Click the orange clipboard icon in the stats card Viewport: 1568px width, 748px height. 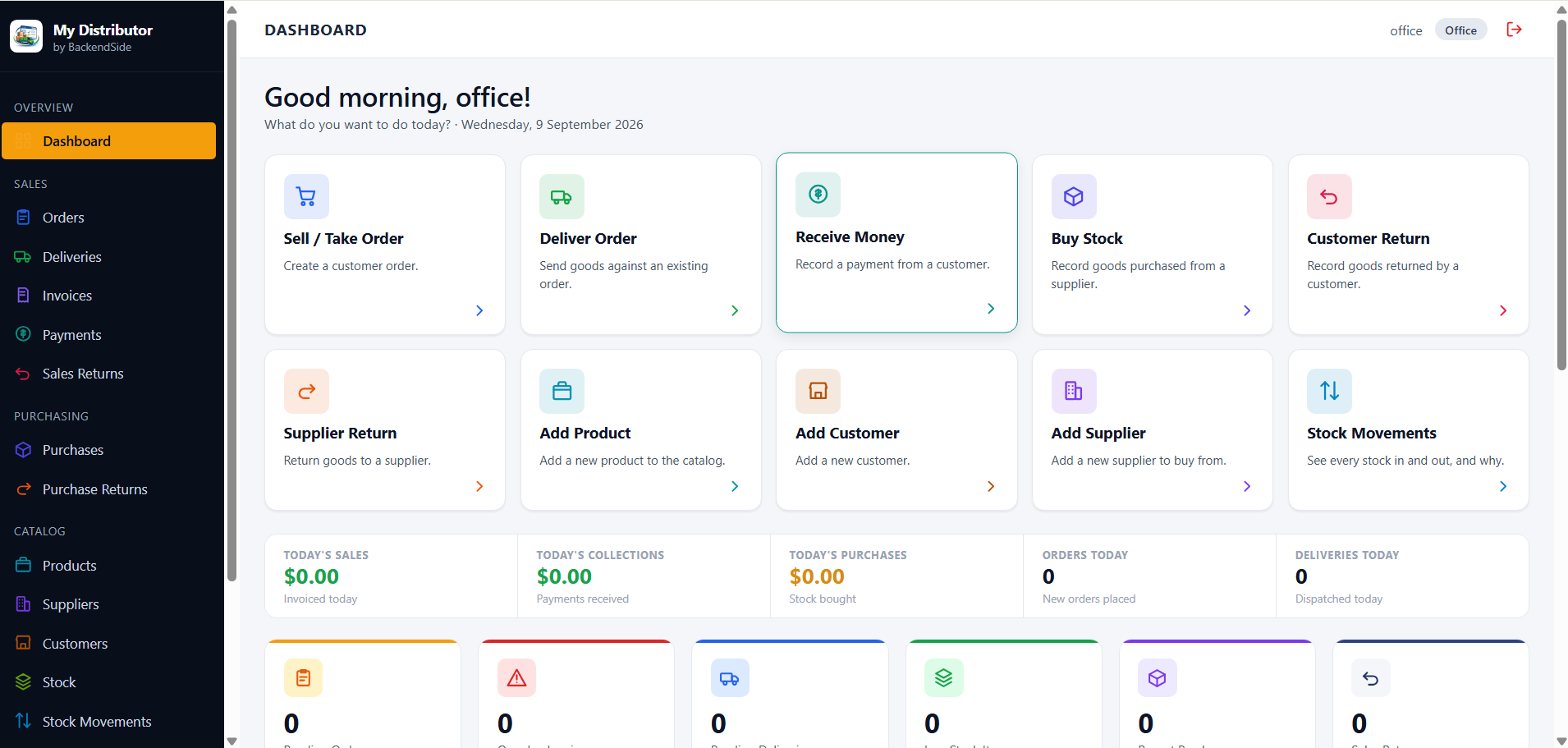[303, 678]
